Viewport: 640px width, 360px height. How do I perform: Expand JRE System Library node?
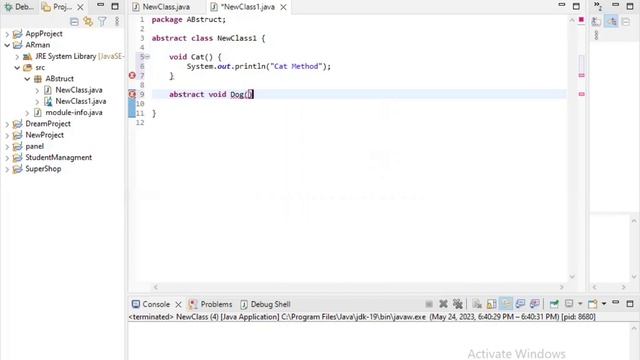tap(17, 56)
